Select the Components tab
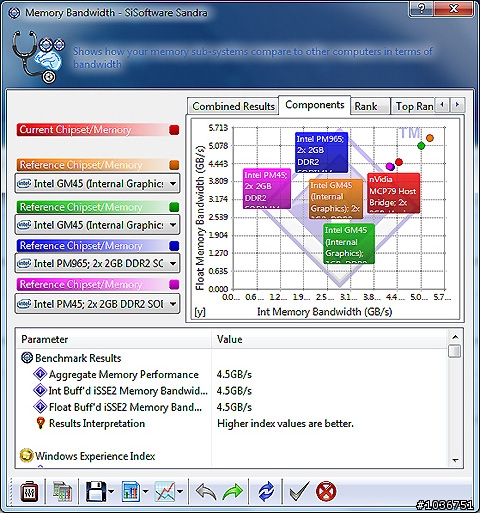 click(x=314, y=105)
